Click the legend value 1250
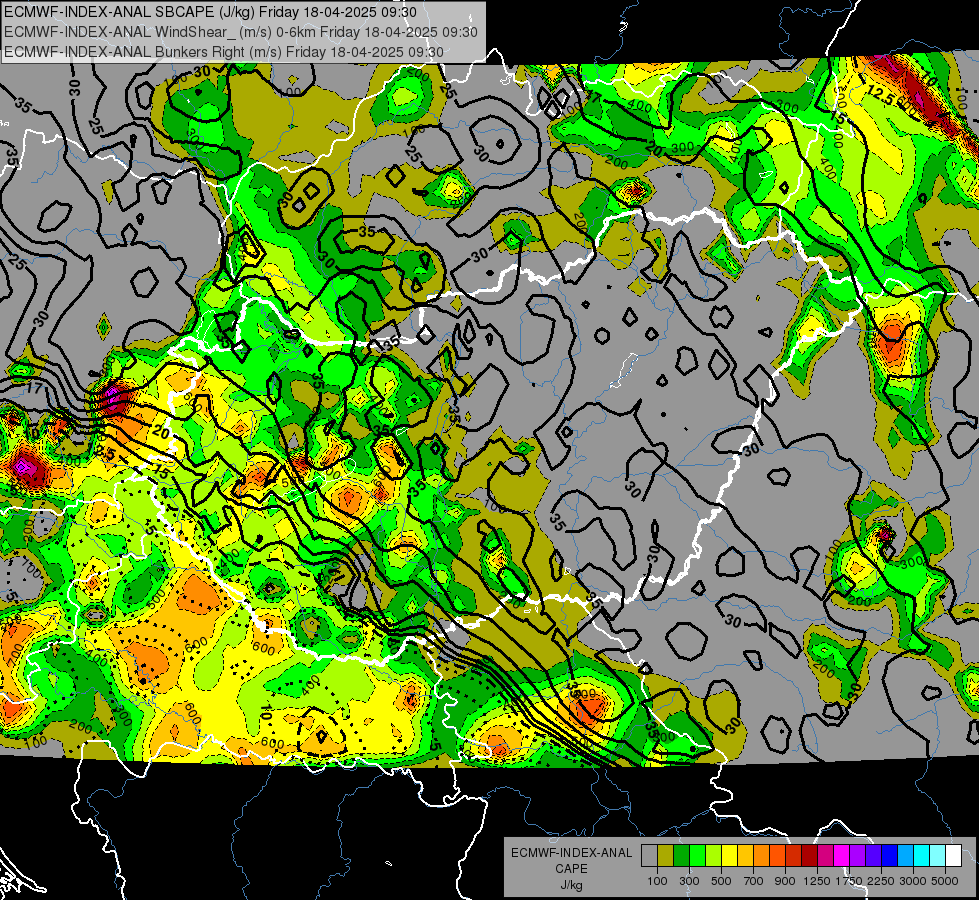979x900 pixels. click(x=817, y=881)
